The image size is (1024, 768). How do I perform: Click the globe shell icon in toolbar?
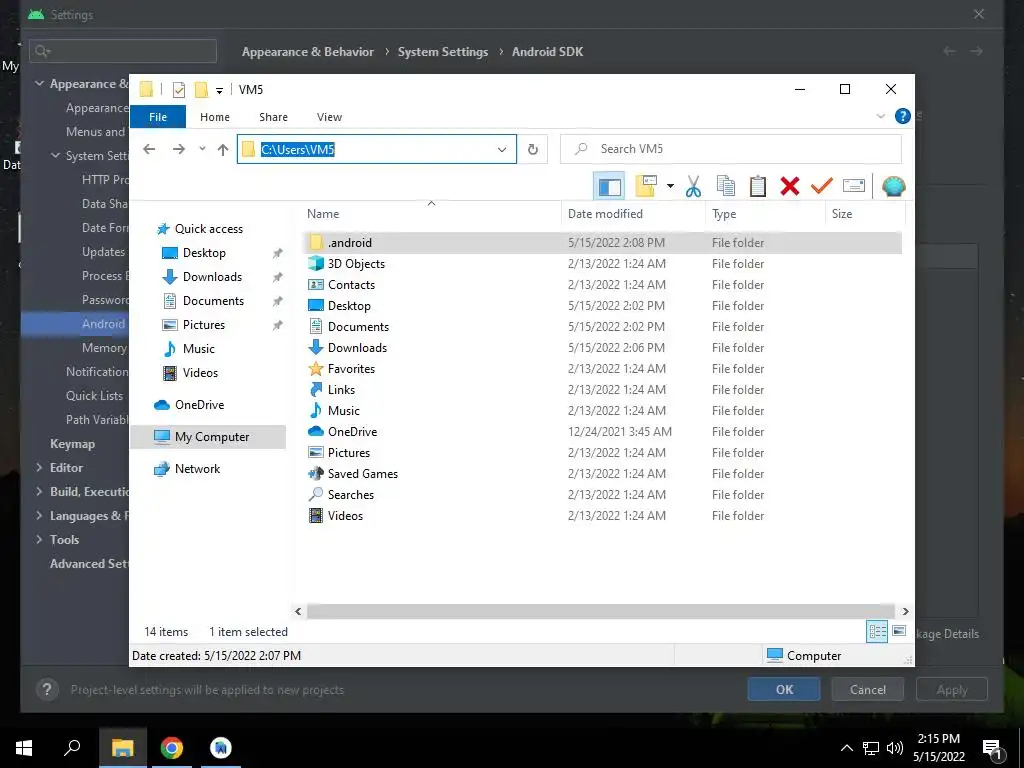[893, 186]
